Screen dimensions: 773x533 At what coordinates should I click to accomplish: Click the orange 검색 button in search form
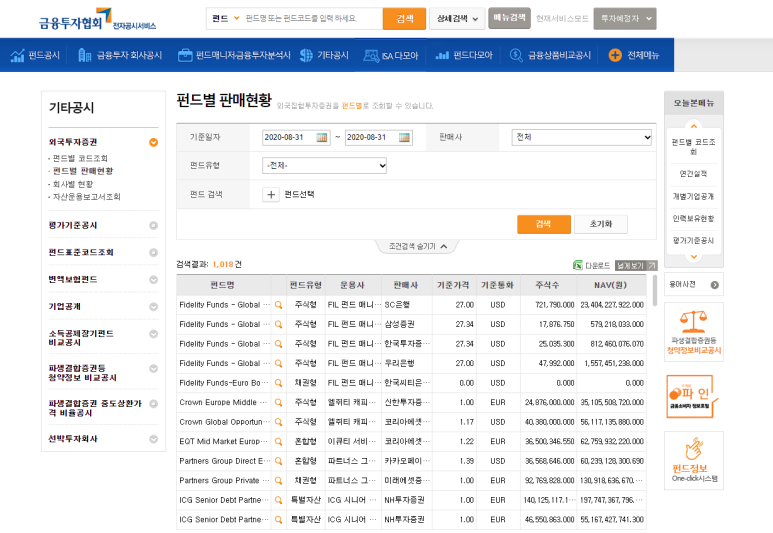544,224
